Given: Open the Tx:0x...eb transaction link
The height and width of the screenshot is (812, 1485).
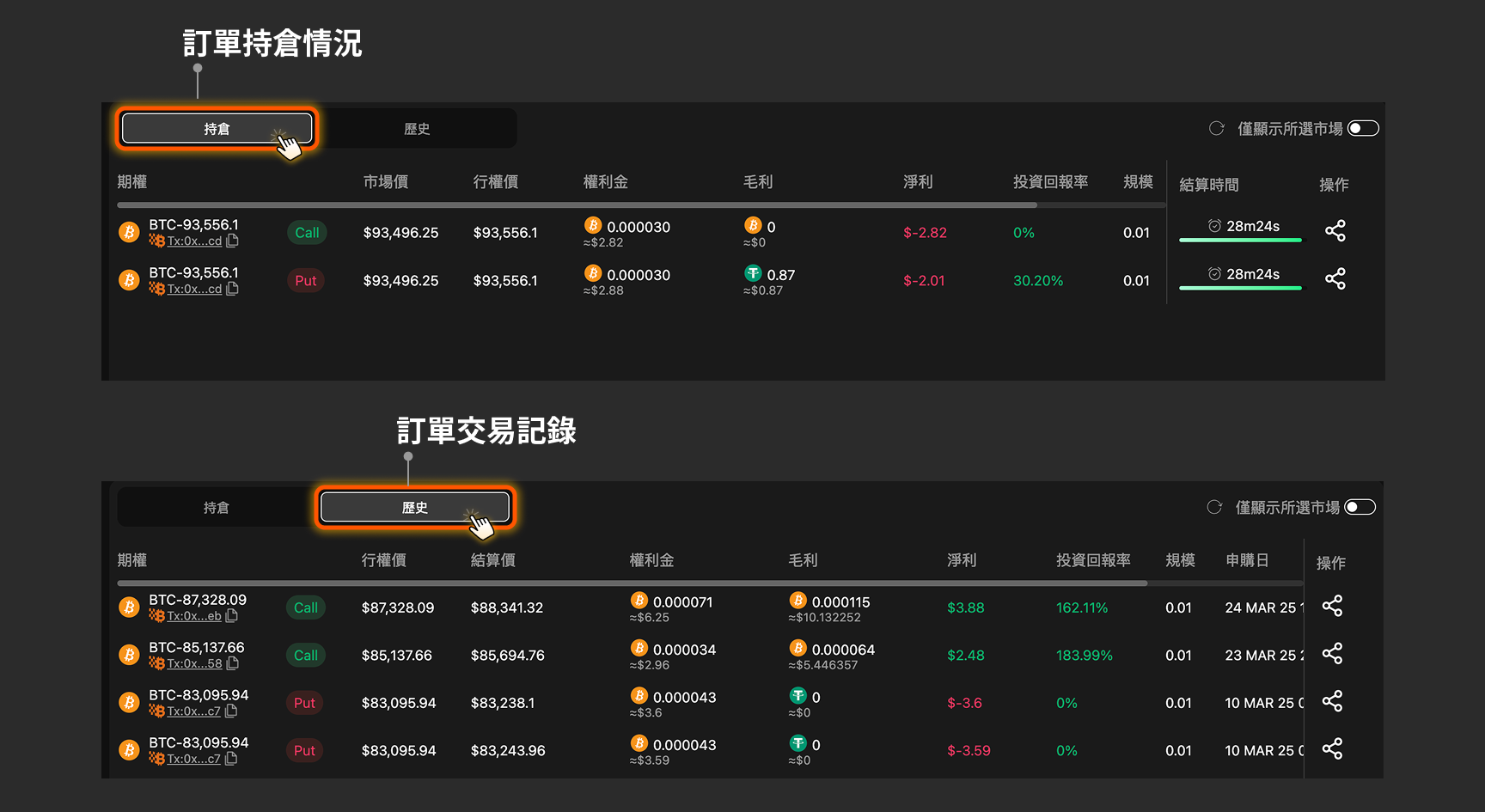Looking at the screenshot, I should point(193,616).
